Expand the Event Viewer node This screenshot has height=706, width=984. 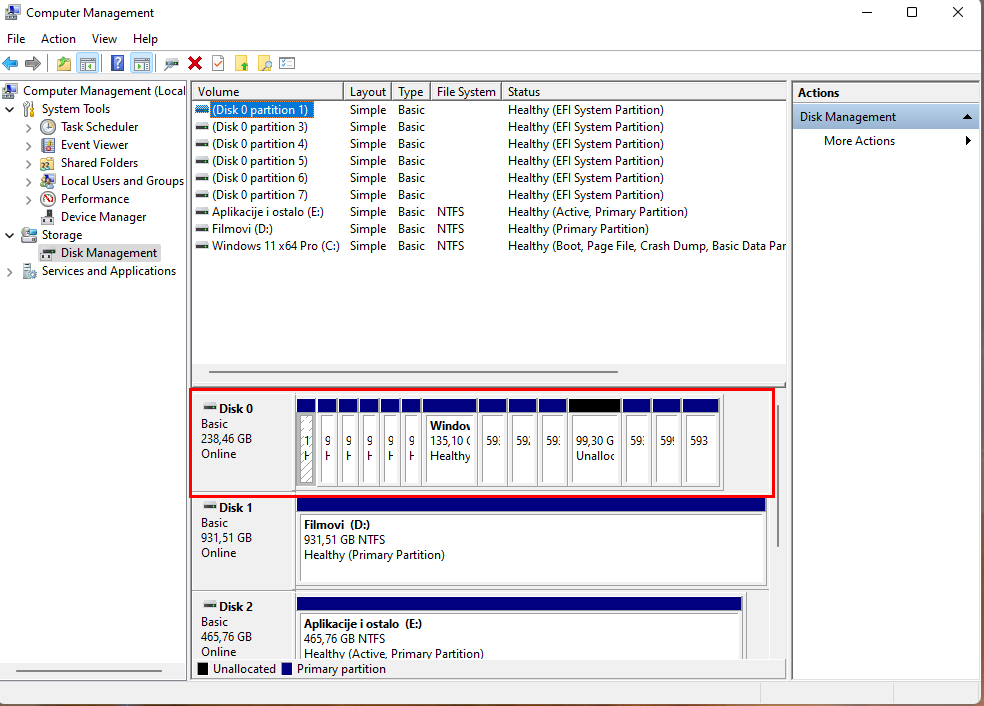point(28,146)
